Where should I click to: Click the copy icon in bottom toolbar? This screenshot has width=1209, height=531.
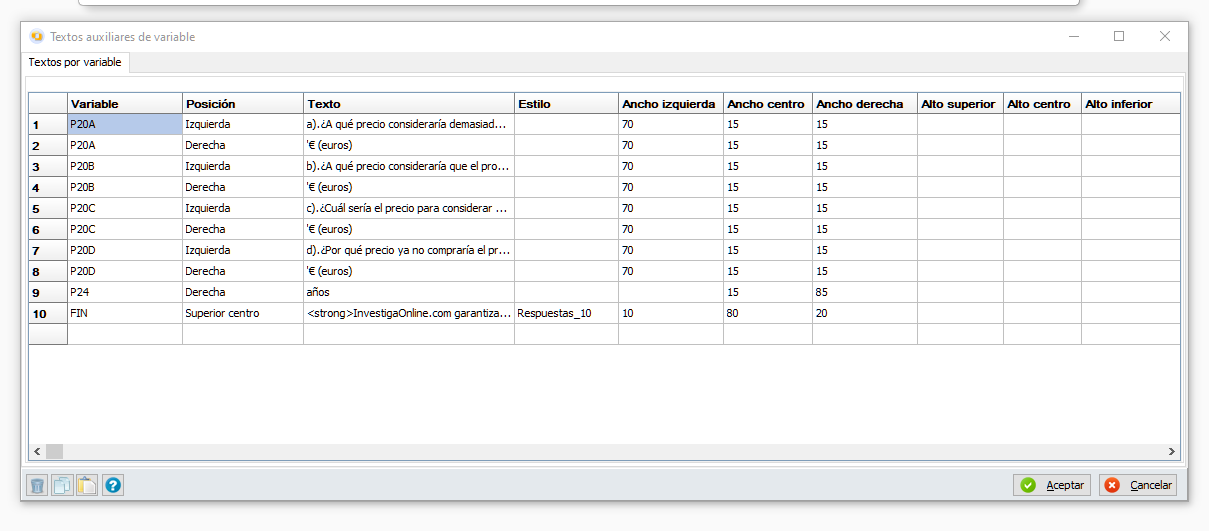(62, 486)
